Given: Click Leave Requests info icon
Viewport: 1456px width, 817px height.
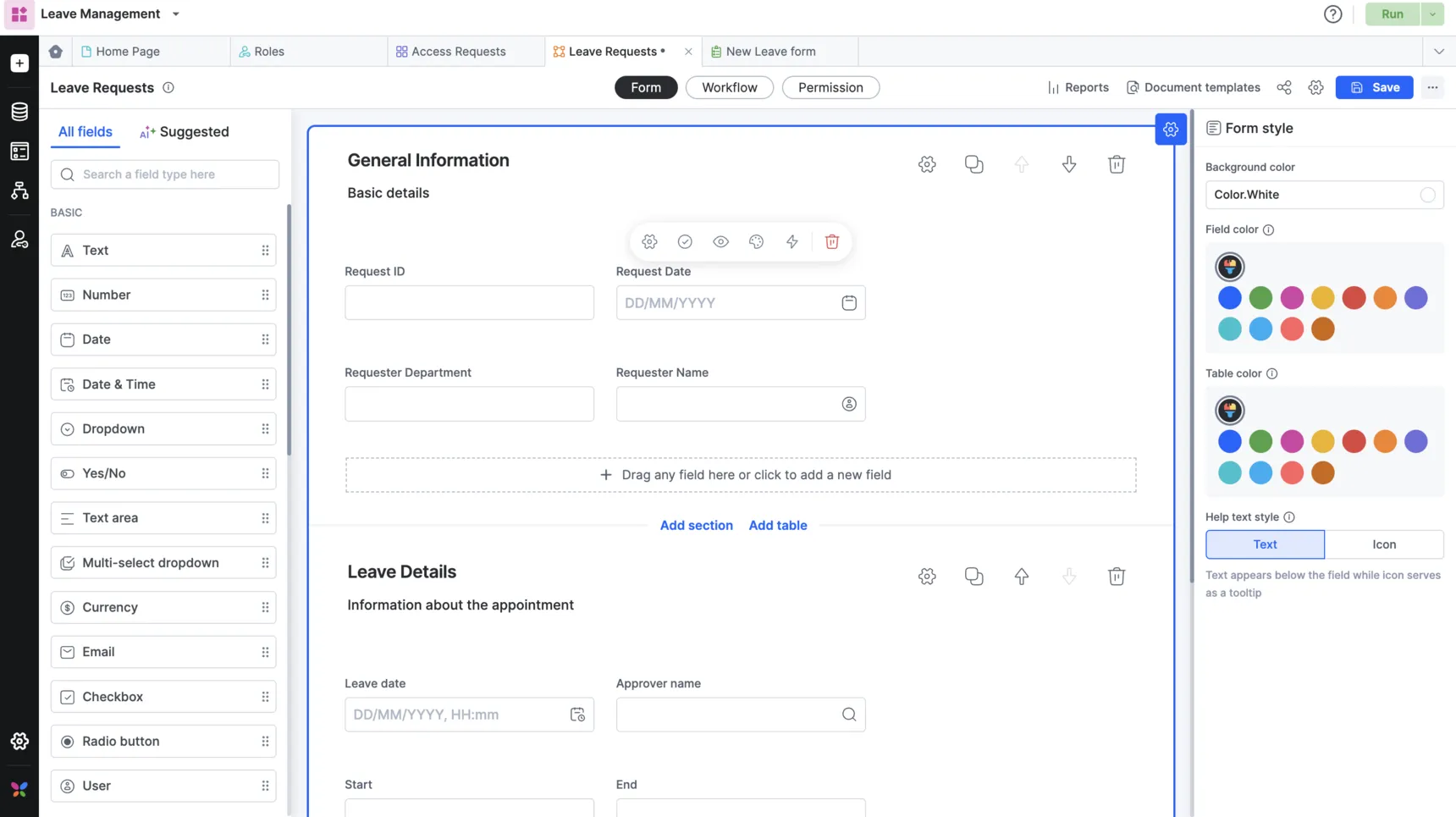Looking at the screenshot, I should tap(168, 87).
